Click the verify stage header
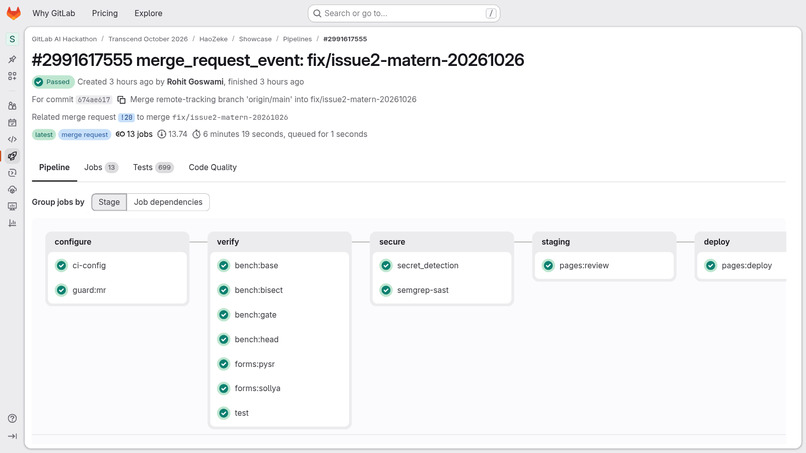Image resolution: width=806 pixels, height=453 pixels. pyautogui.click(x=228, y=242)
